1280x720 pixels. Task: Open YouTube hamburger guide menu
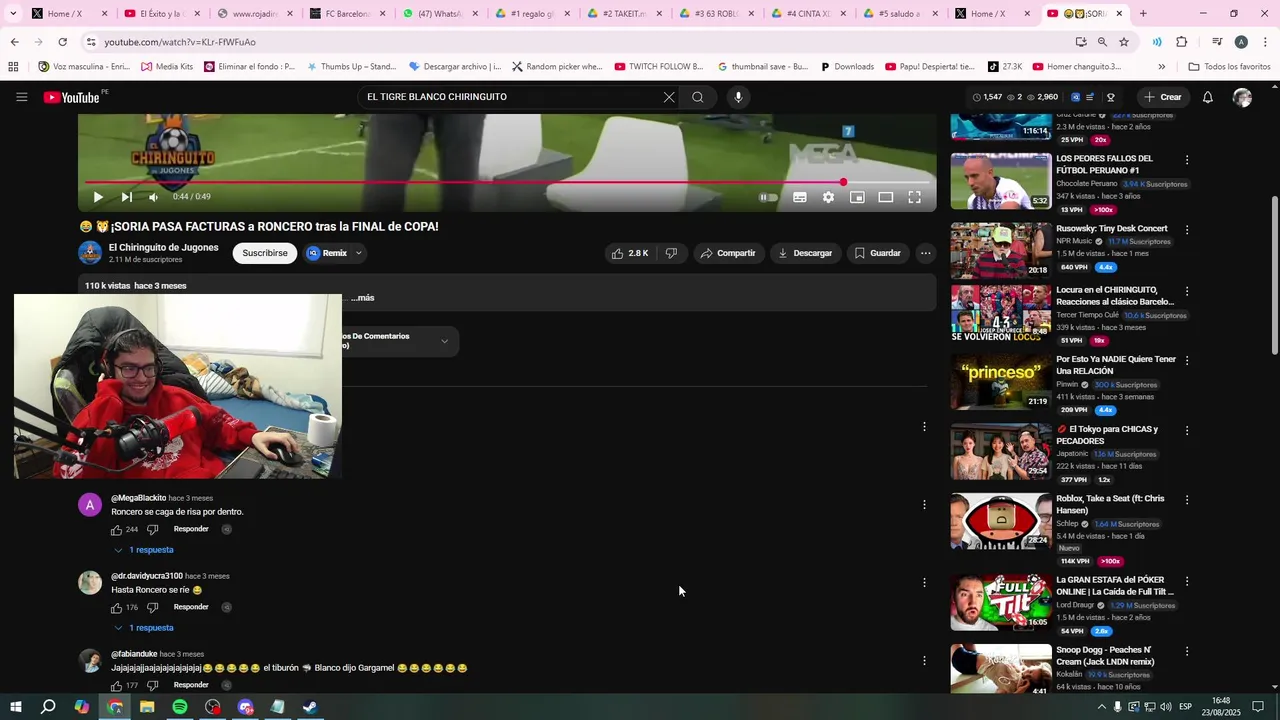[x=22, y=97]
